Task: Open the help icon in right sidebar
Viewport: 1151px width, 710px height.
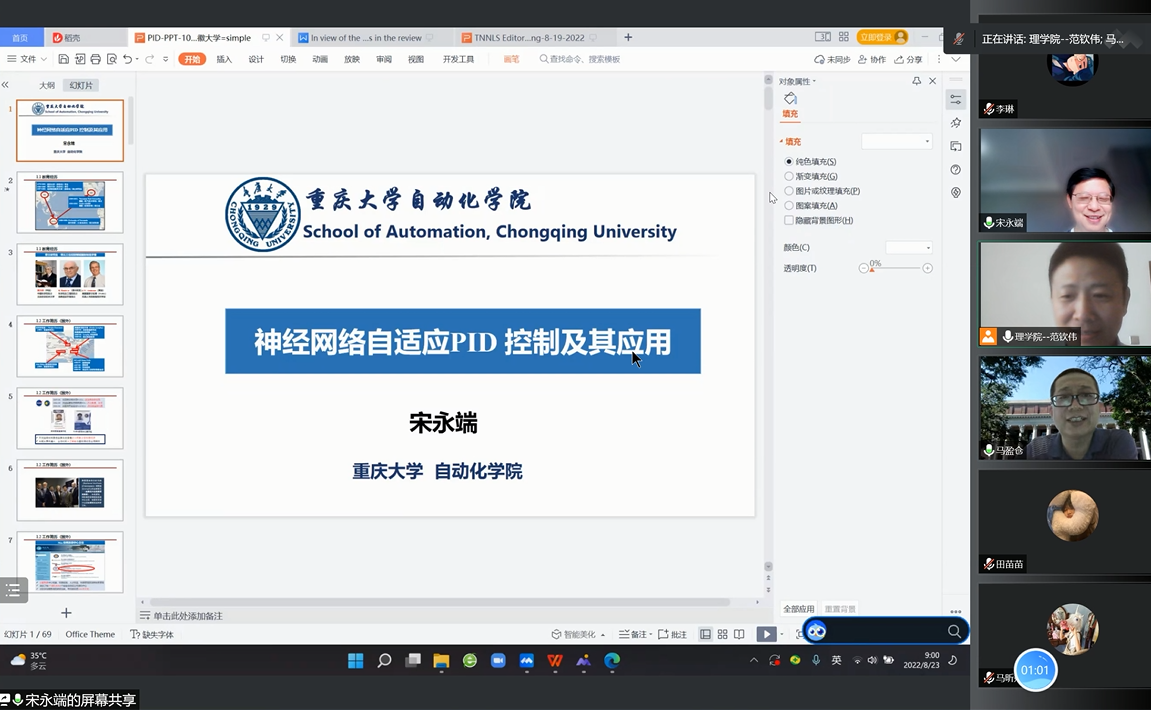Action: [x=956, y=170]
